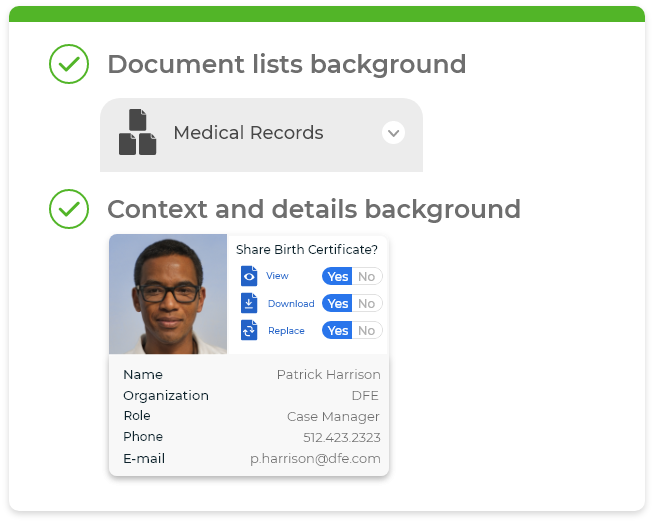
Task: Toggle the Replace permission switch
Action: [x=352, y=331]
